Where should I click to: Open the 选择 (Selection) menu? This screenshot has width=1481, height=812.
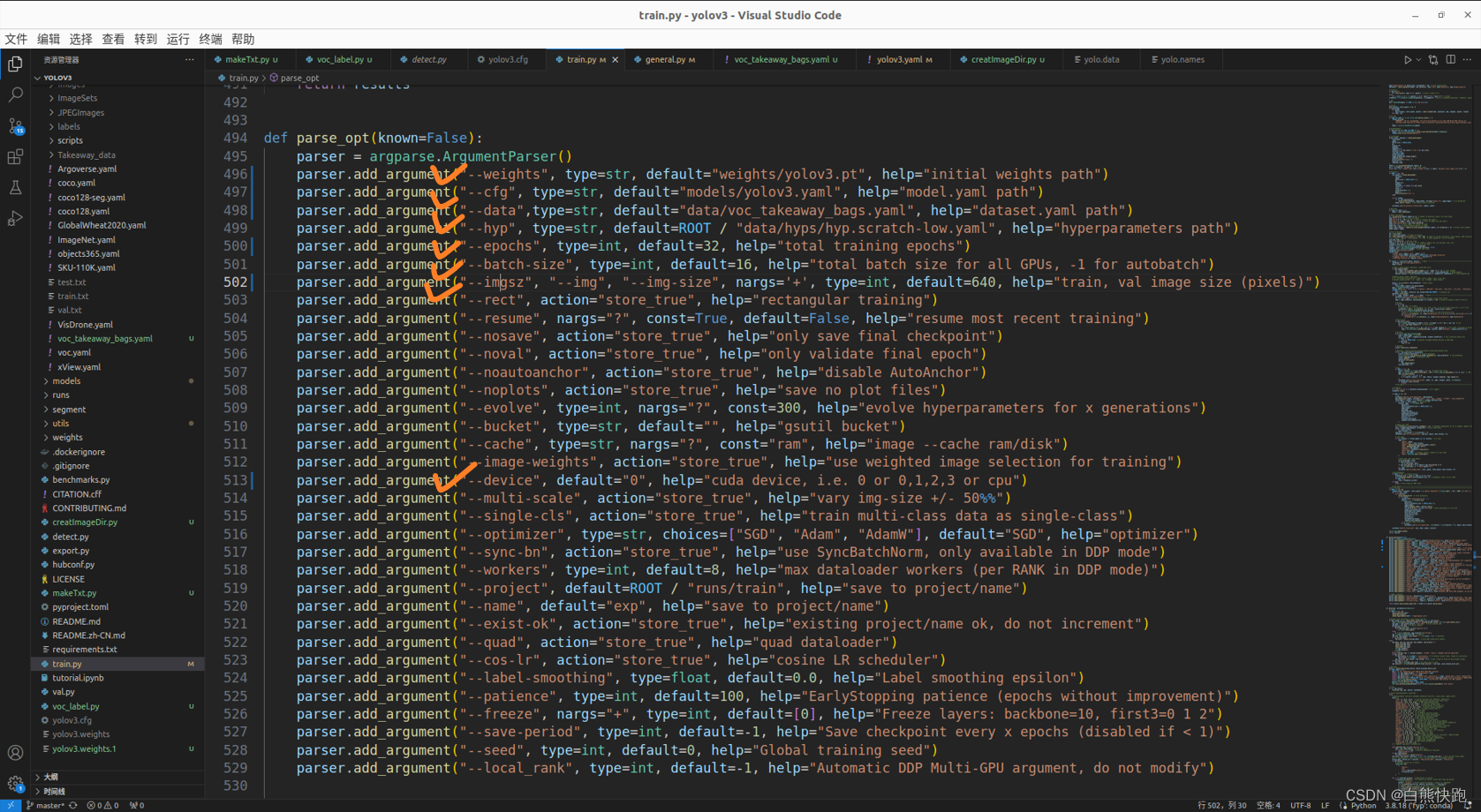80,39
